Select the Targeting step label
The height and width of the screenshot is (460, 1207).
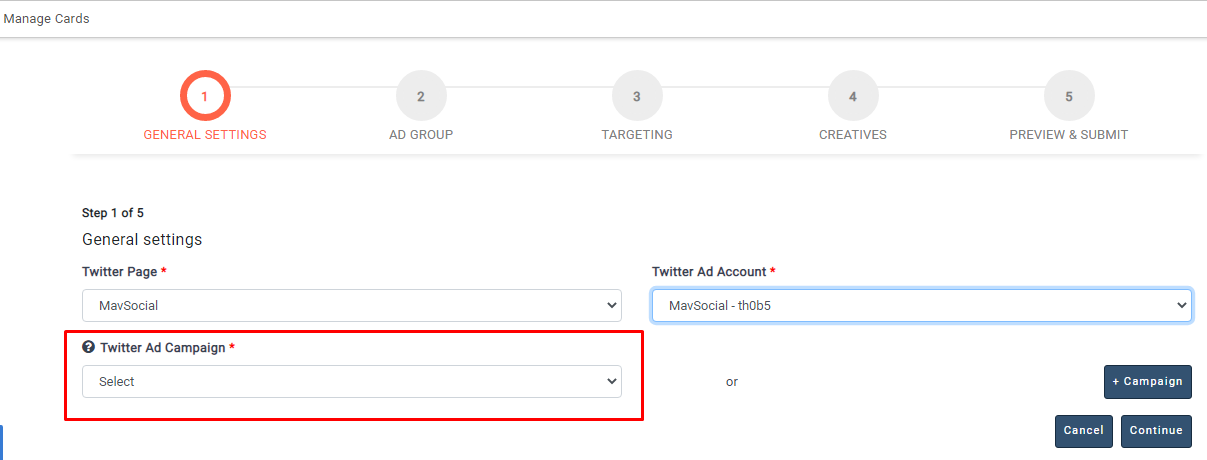637,135
